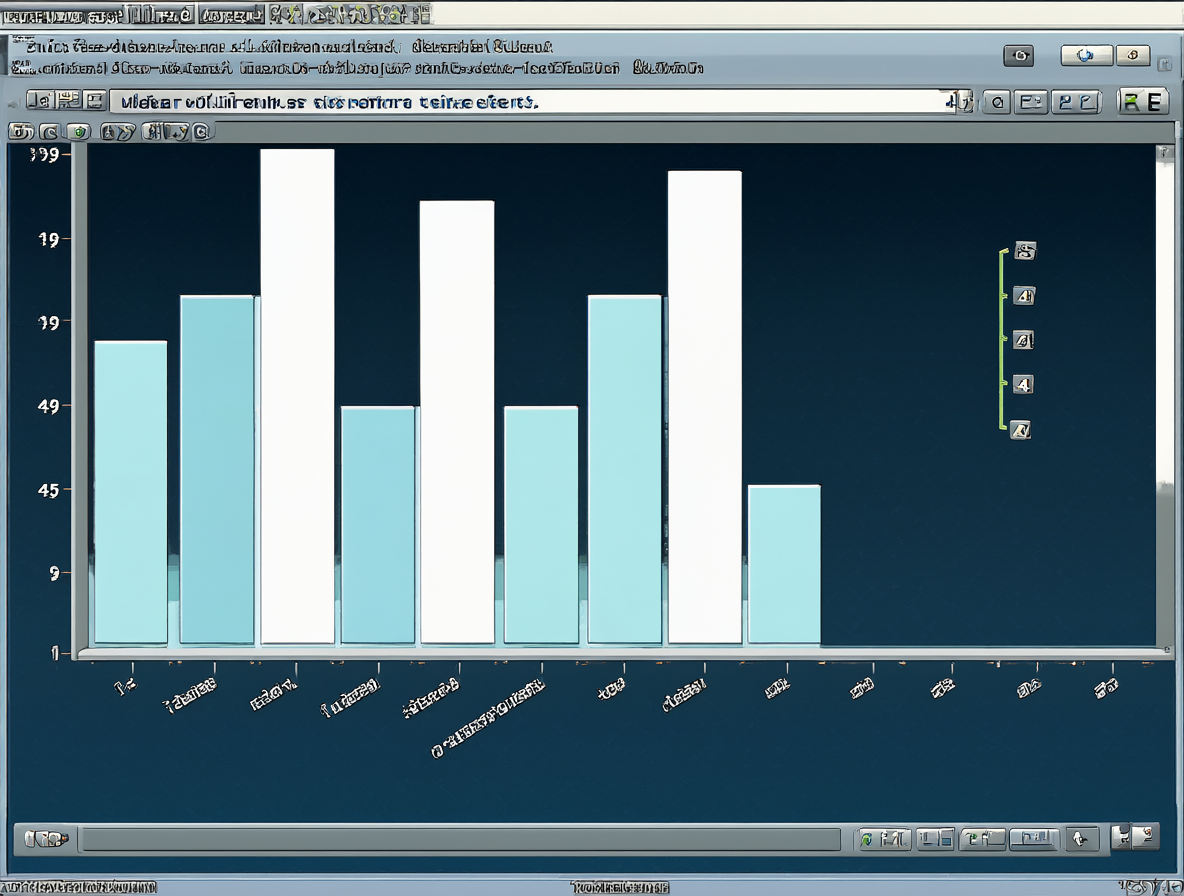Screen dimensions: 1184x896
Task: Click the "399" y-axis label
Action: (x=45, y=155)
